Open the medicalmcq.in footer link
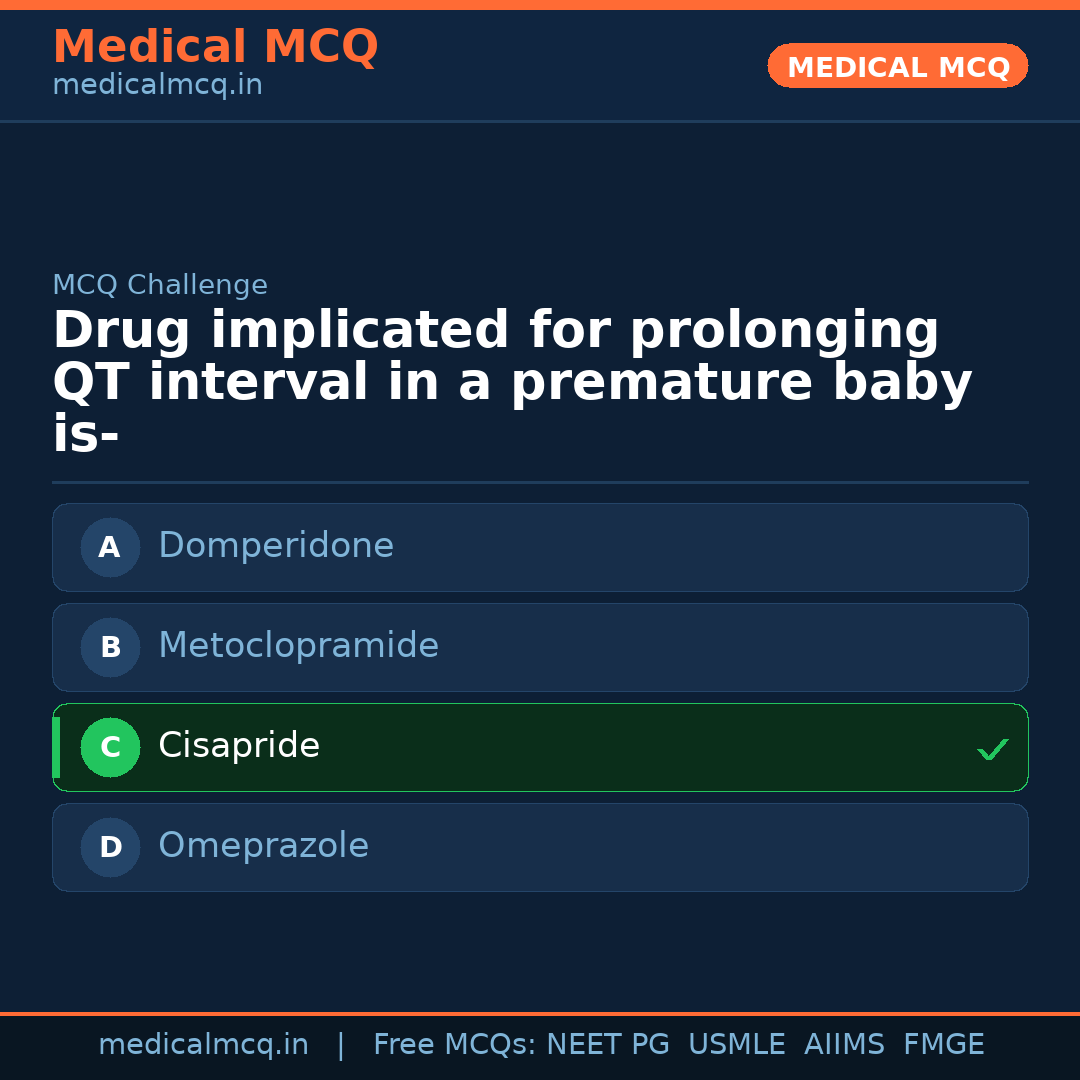Screen dimensions: 1080x1080 click(x=204, y=1044)
